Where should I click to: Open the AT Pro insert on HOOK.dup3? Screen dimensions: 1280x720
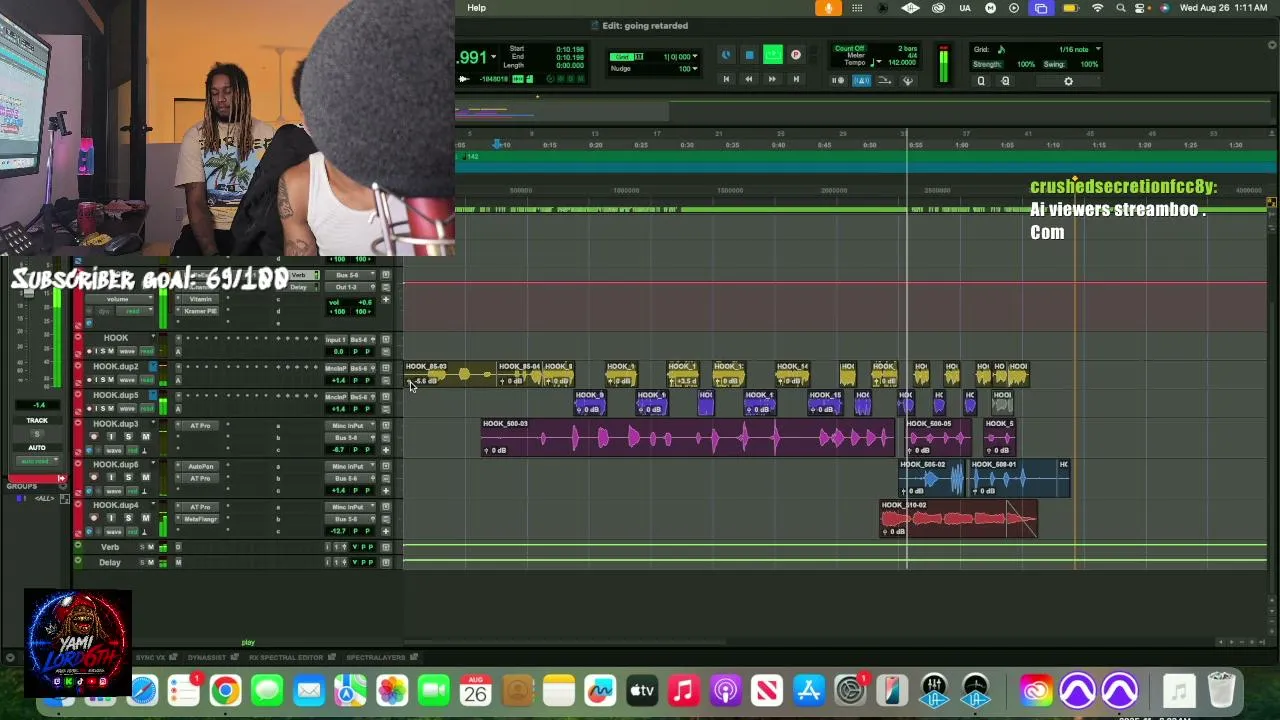tap(200, 426)
